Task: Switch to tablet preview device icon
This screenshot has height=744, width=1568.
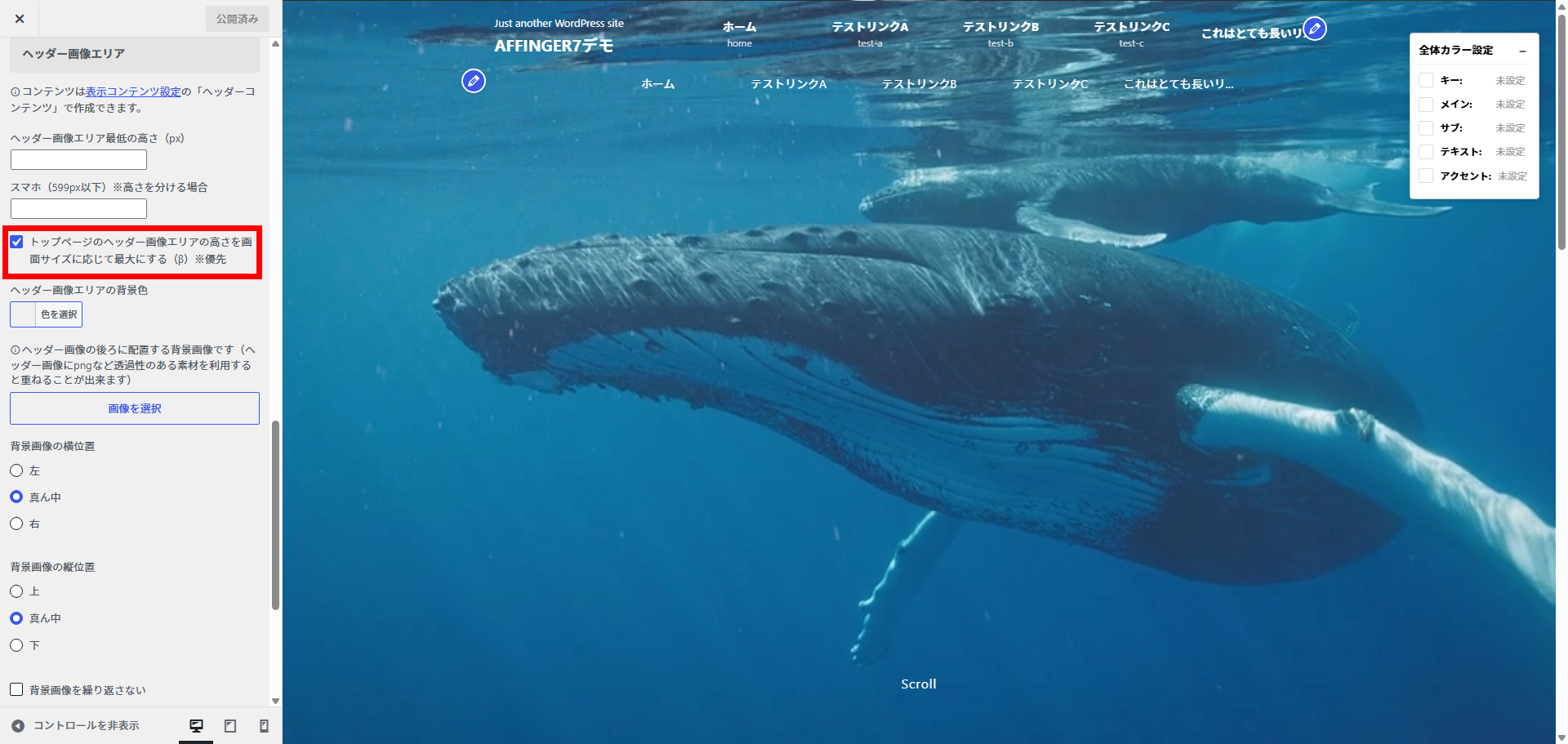Action: click(230, 726)
